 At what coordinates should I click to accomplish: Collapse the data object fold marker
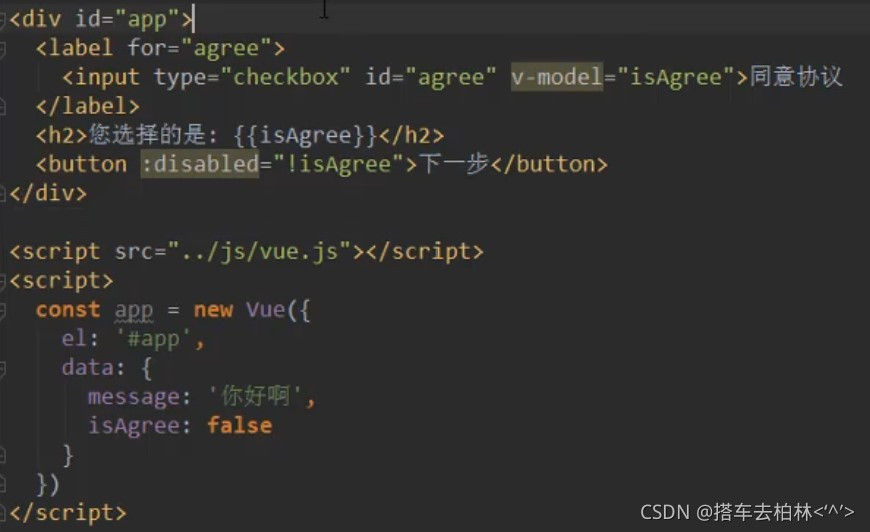click(x=2, y=369)
